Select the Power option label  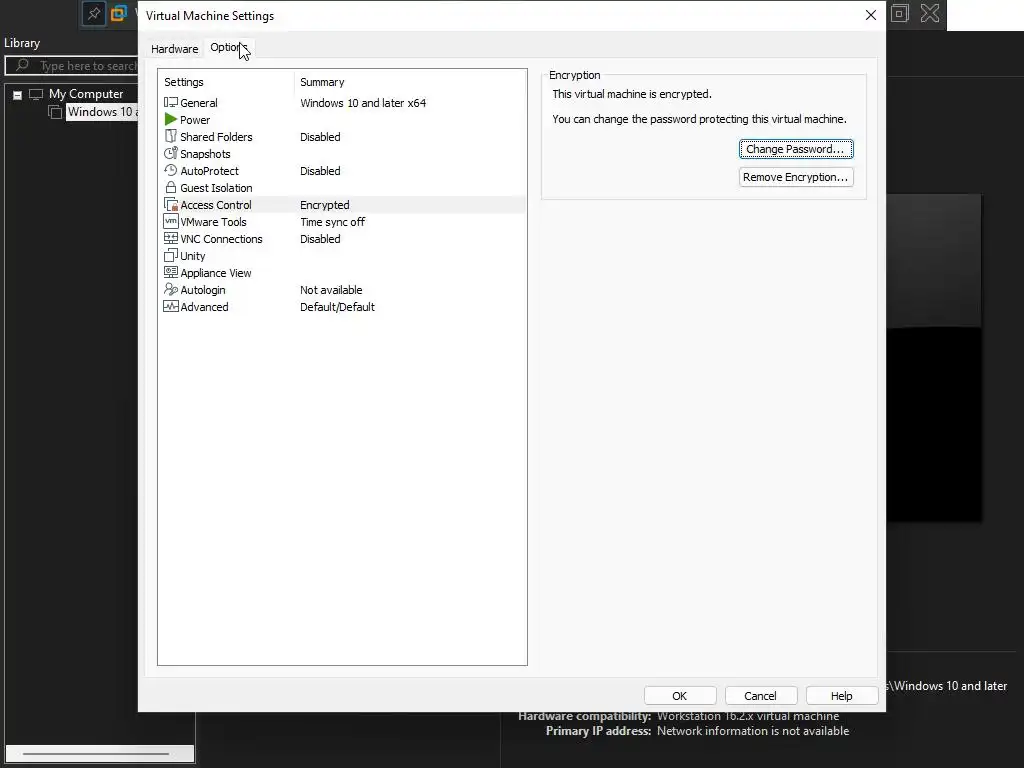tap(195, 120)
